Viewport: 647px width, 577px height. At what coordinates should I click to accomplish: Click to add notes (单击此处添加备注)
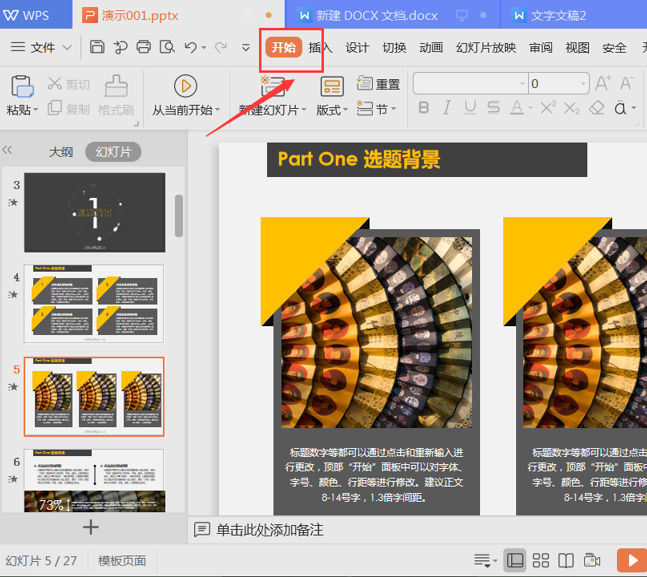(x=270, y=530)
